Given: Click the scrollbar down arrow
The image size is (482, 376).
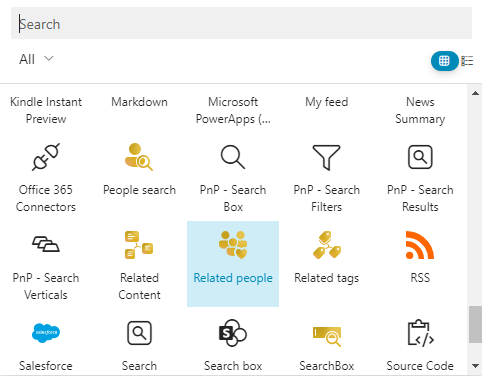Looking at the screenshot, I should 475,366.
